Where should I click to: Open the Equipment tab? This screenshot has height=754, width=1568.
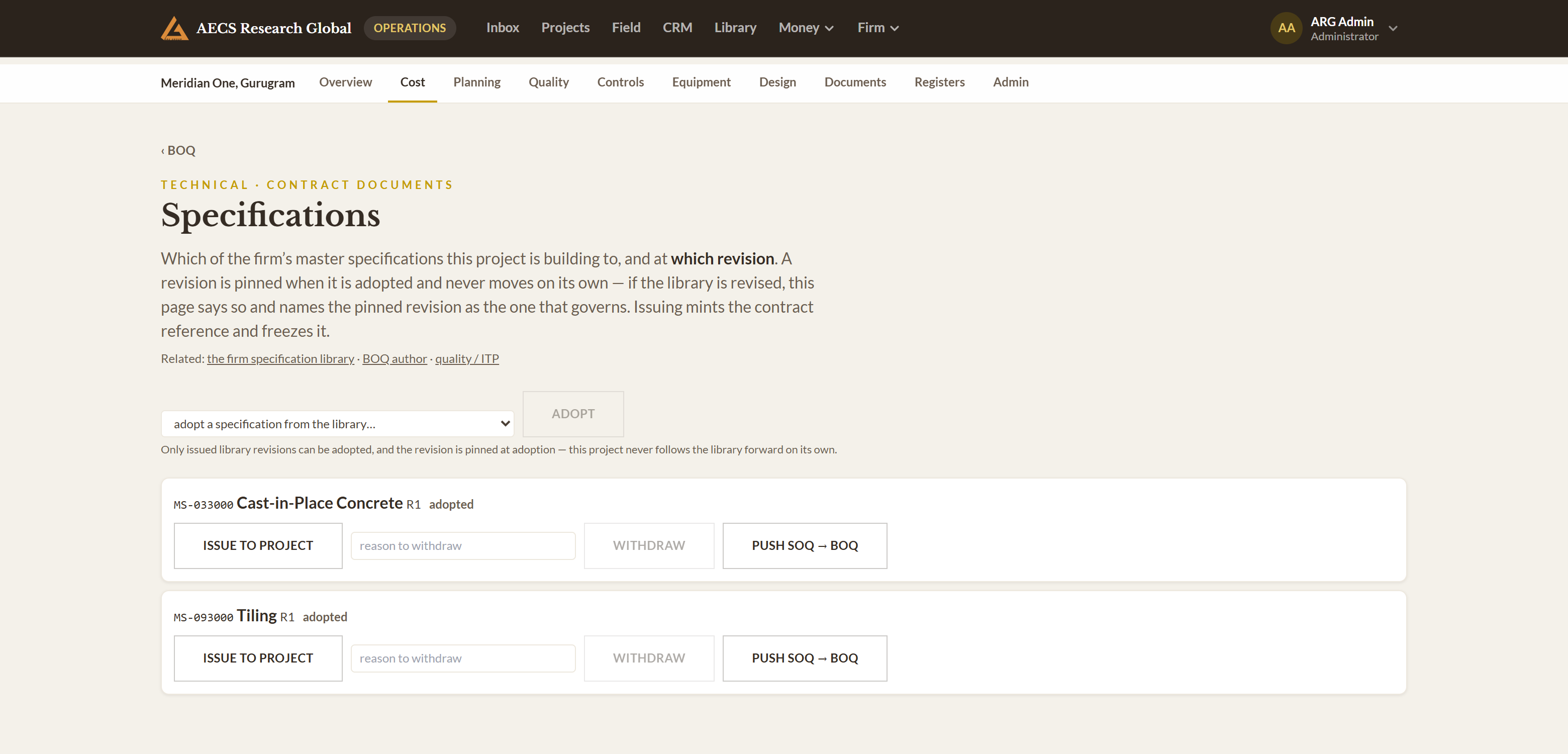701,82
